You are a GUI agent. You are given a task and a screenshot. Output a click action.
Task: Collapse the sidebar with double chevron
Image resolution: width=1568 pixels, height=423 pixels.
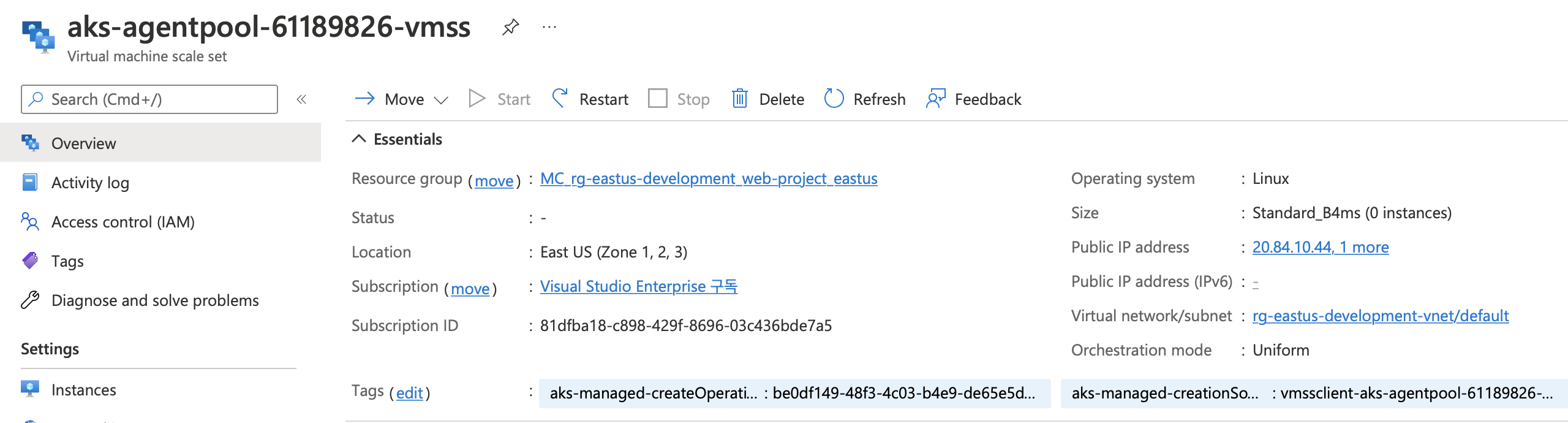(x=301, y=99)
